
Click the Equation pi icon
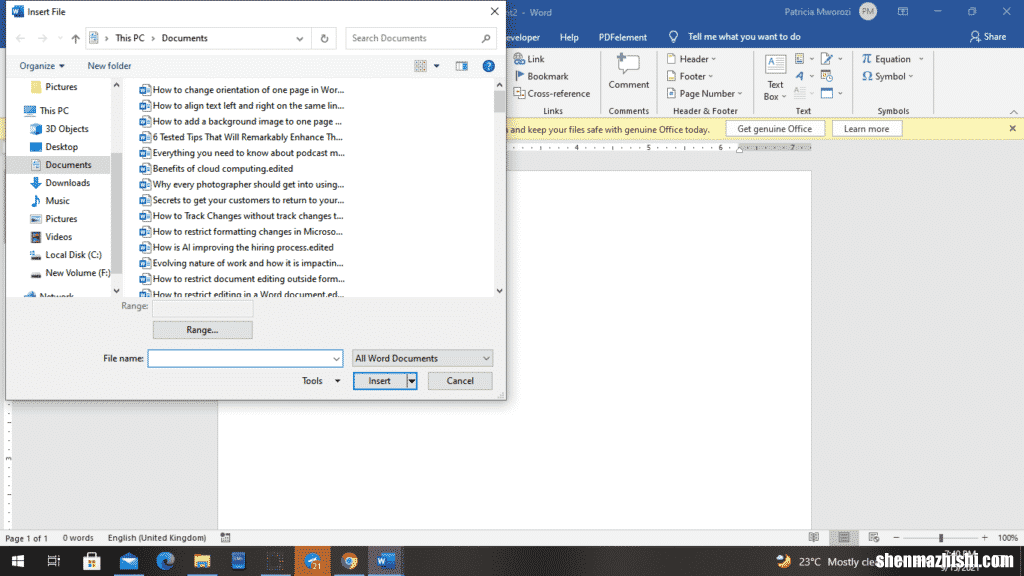click(867, 59)
